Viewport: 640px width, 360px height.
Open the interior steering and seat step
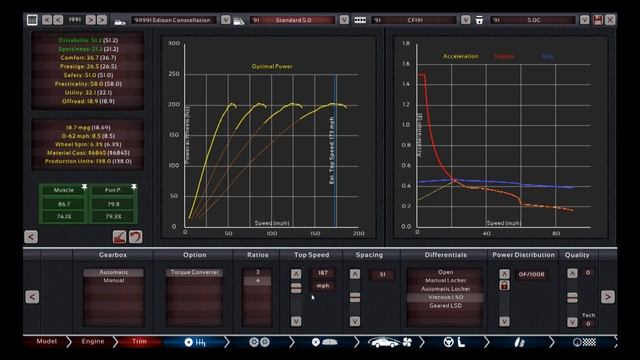(x=454, y=342)
